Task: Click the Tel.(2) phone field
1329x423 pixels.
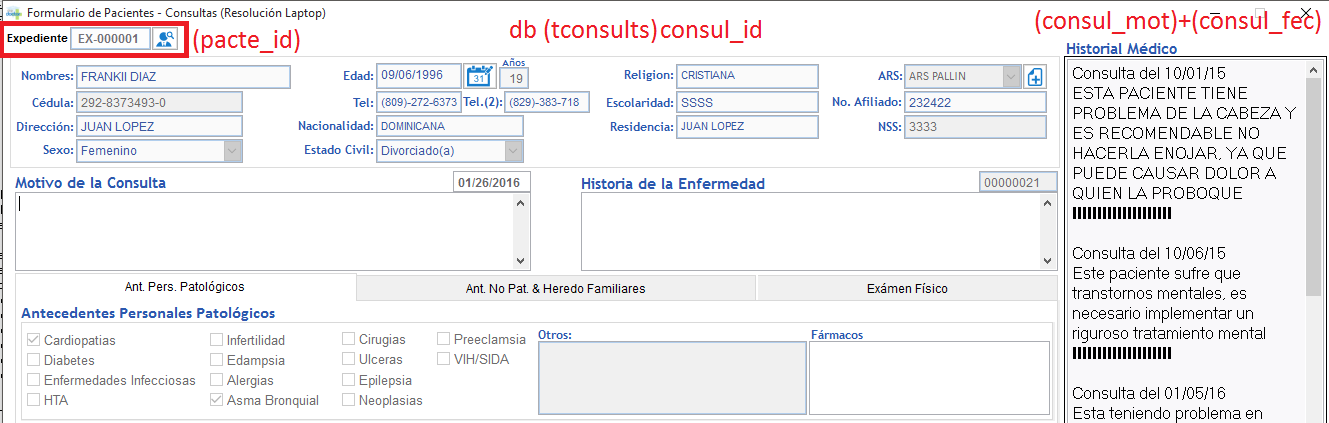Action: pos(547,102)
